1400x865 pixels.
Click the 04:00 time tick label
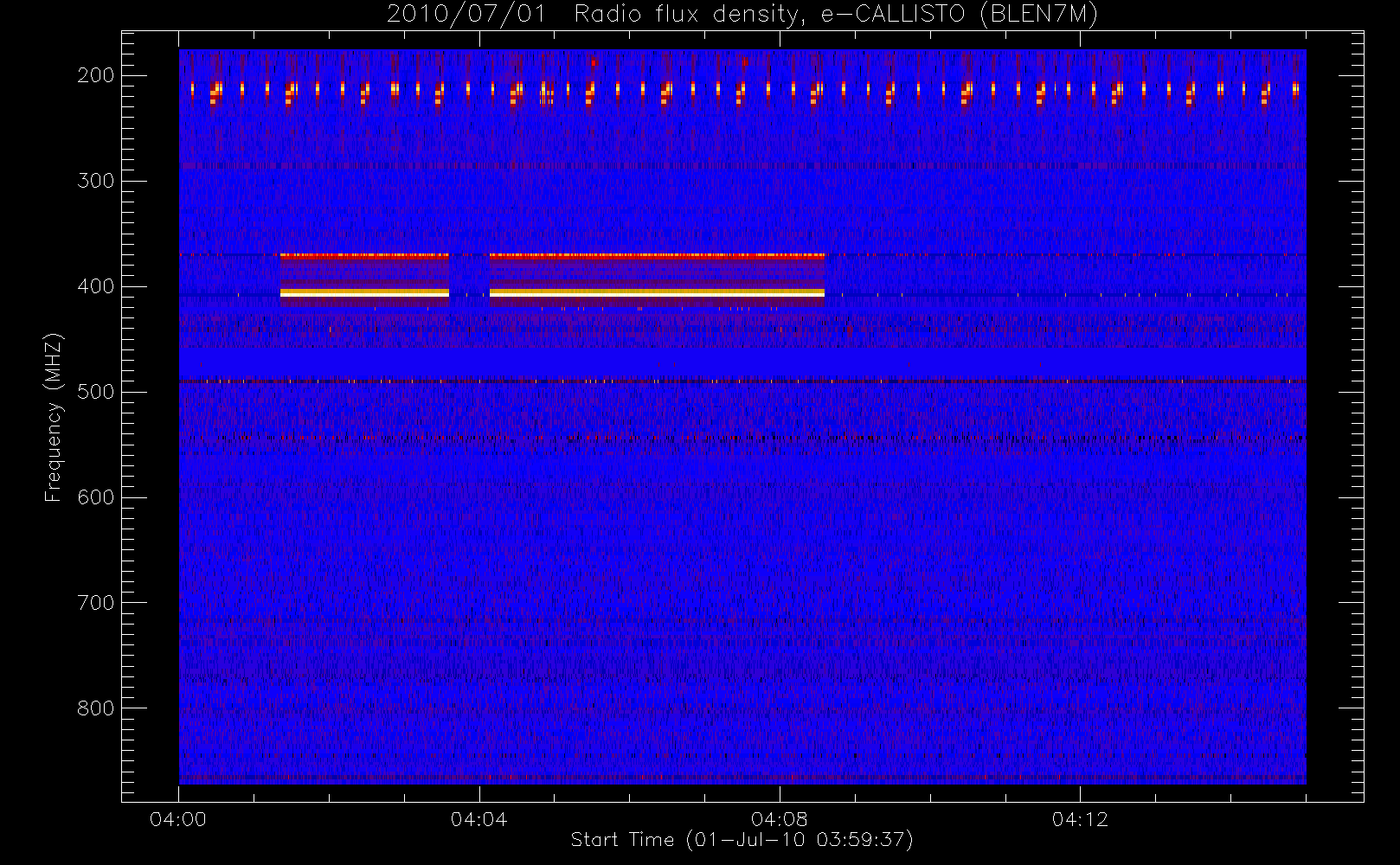click(178, 819)
